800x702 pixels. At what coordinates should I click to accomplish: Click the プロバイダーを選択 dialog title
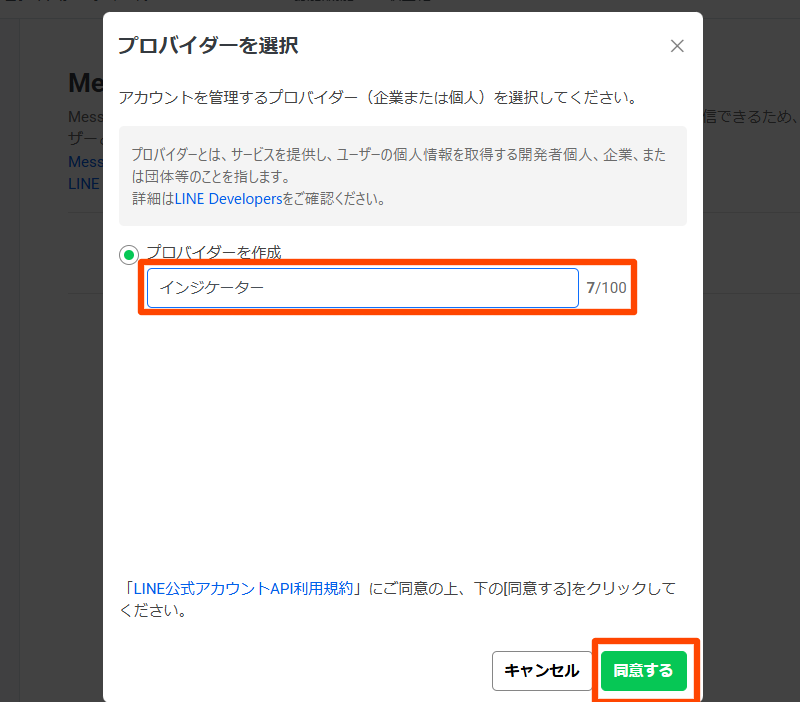tap(208, 45)
